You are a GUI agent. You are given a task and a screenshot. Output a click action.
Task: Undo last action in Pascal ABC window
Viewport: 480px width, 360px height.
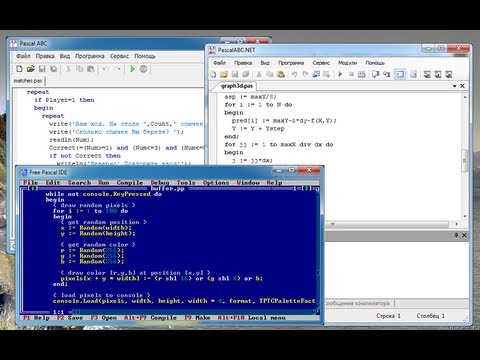[106, 69]
